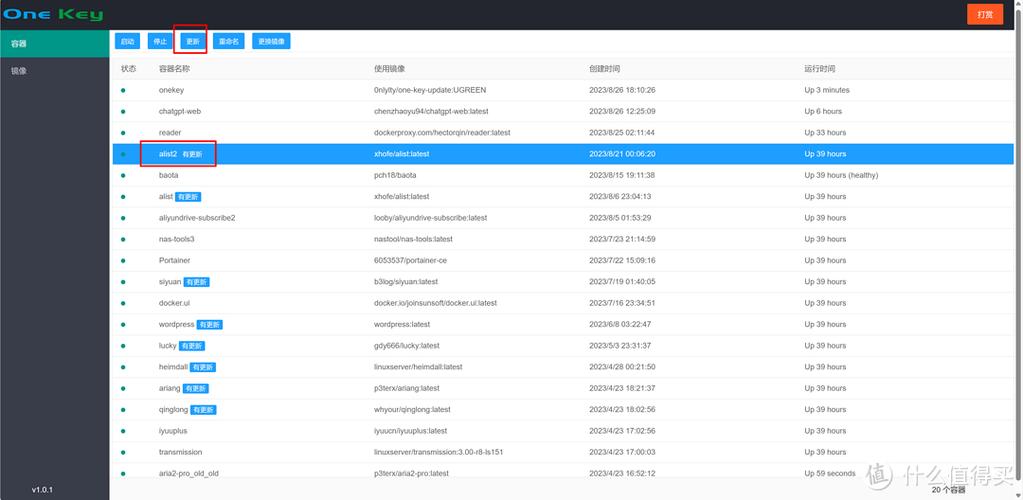Screen dimensions: 1023x500
Task: Click image 6053537/portainer-ce
Action: click(411, 260)
